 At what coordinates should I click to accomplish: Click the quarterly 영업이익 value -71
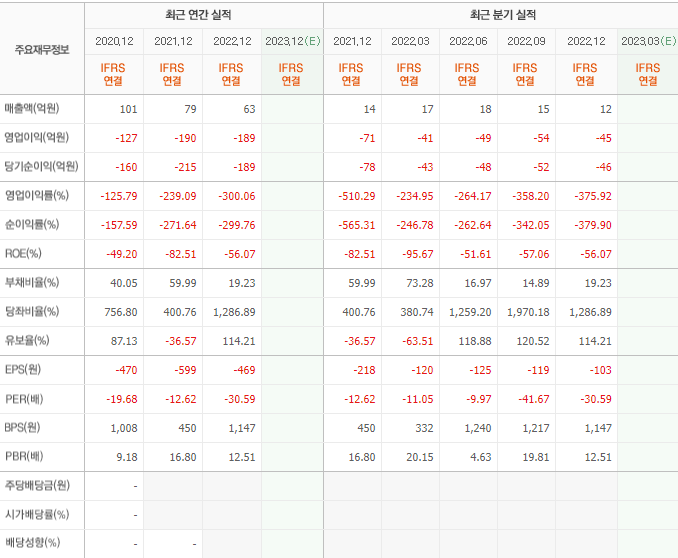coord(367,138)
